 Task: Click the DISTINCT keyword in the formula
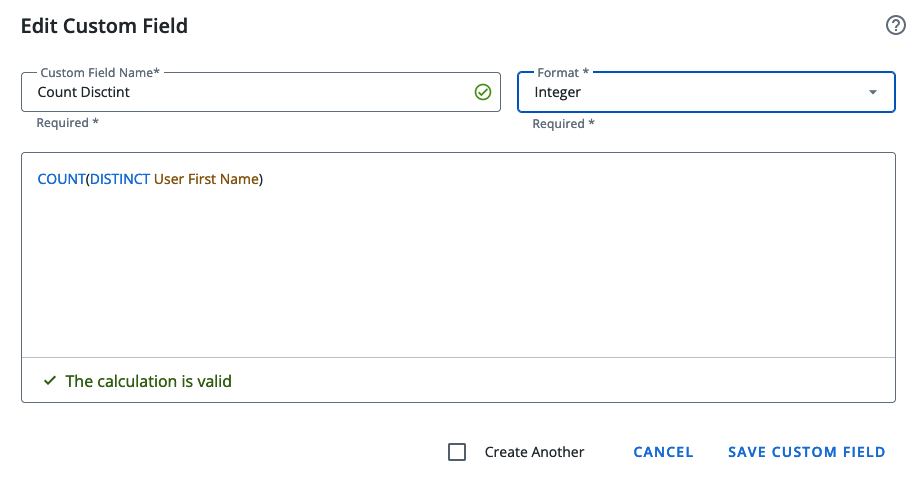click(120, 179)
